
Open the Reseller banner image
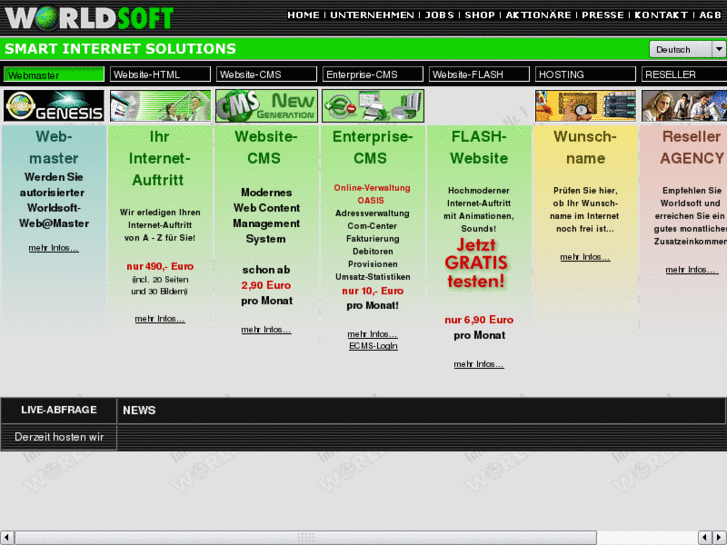pyautogui.click(x=684, y=106)
